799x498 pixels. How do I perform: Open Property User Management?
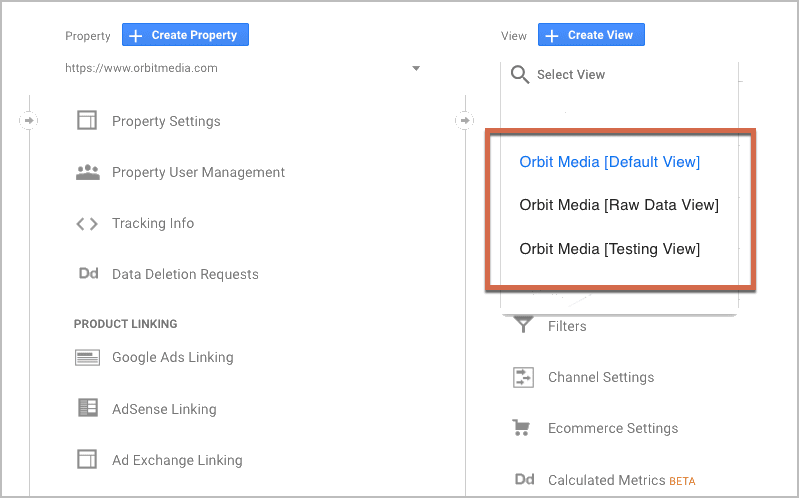pos(198,172)
